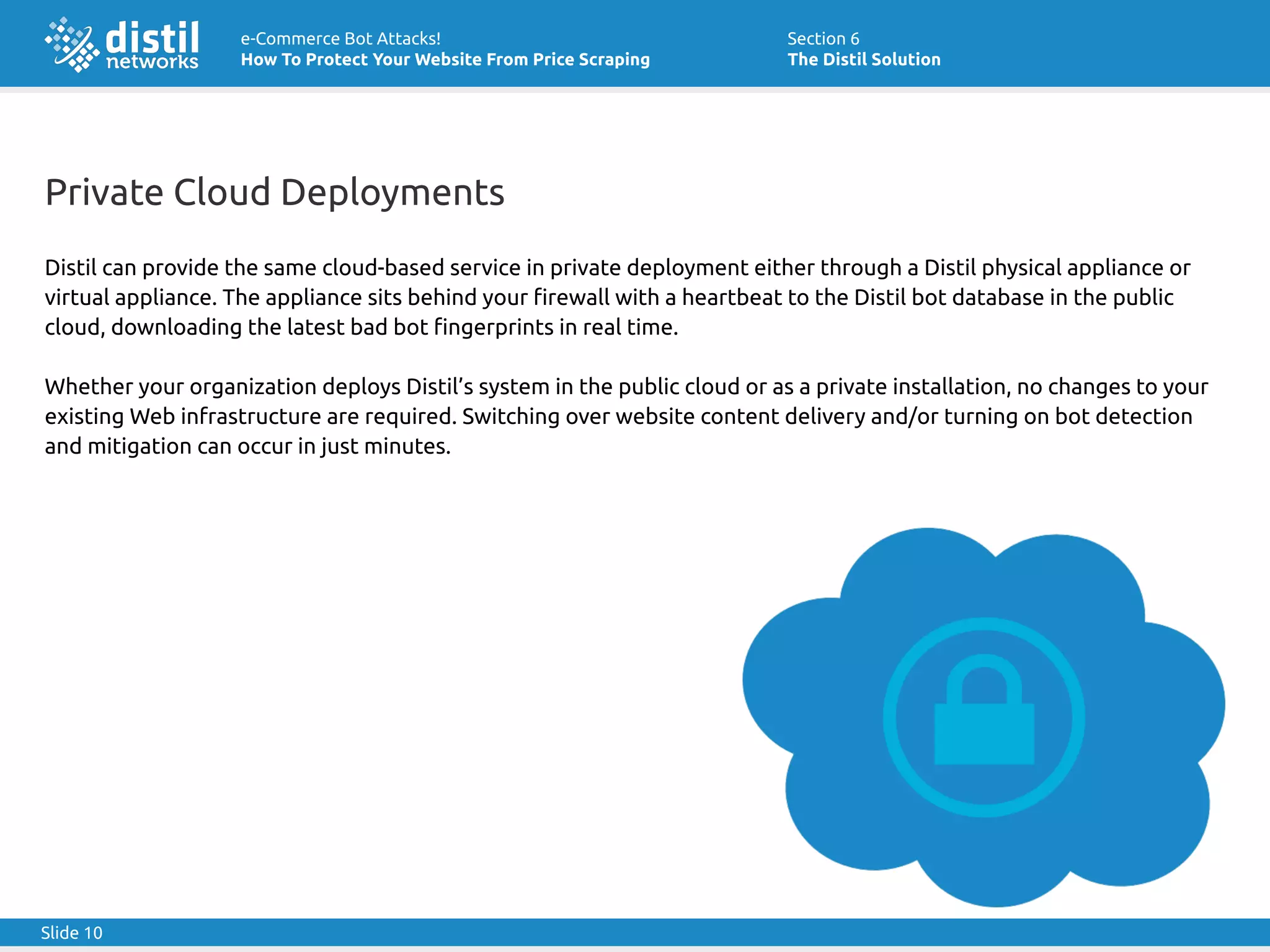Click the cloud padlock illustration
Screen dimensions: 1270x952
pos(984,717)
